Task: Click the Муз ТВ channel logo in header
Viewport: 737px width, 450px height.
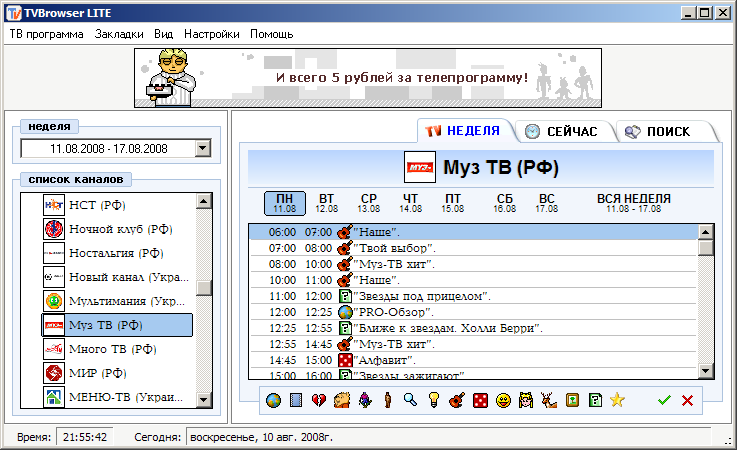Action: pyautogui.click(x=420, y=167)
